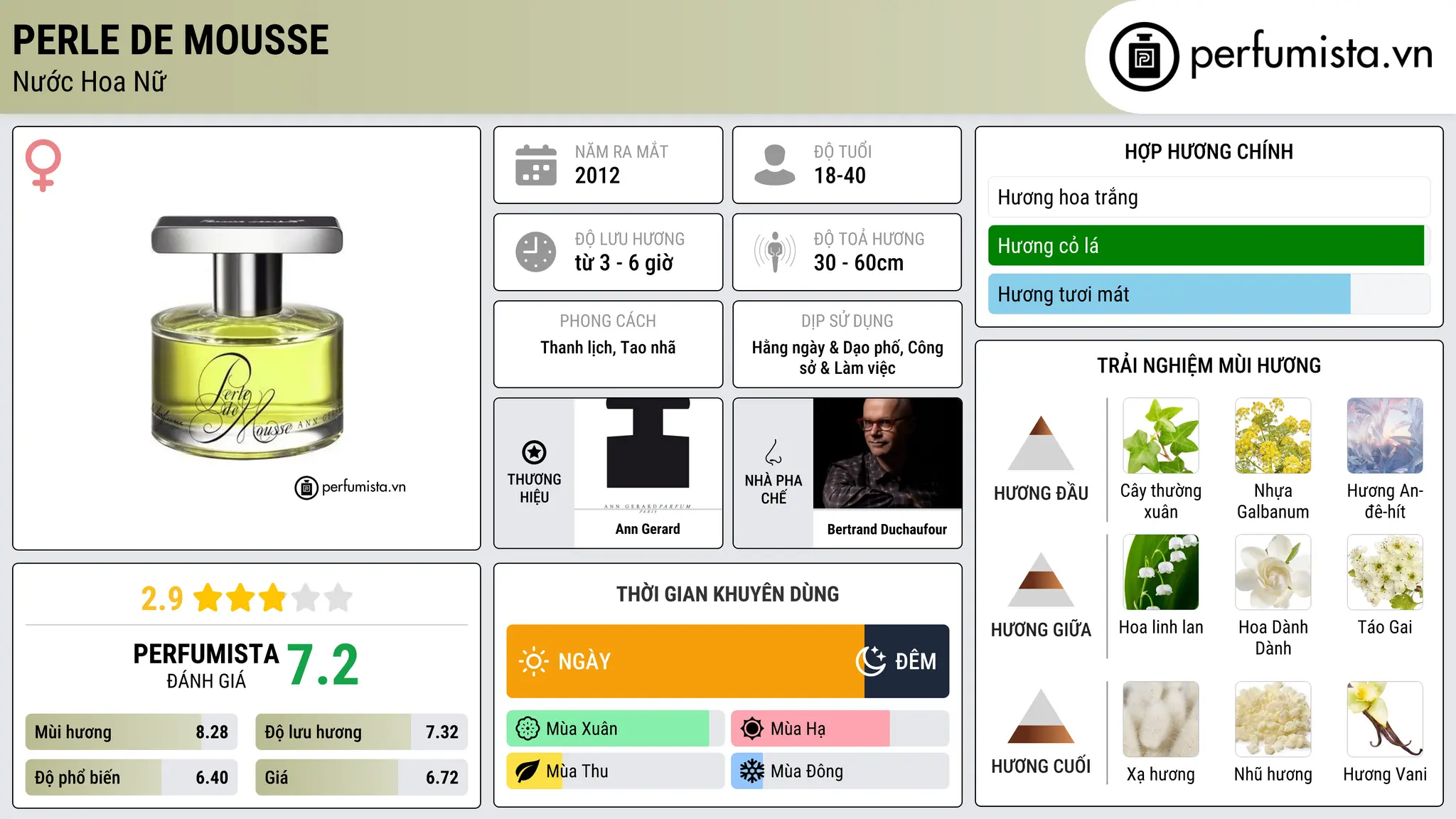1456x819 pixels.
Task: Click the first gold rating star
Action: coord(208,598)
